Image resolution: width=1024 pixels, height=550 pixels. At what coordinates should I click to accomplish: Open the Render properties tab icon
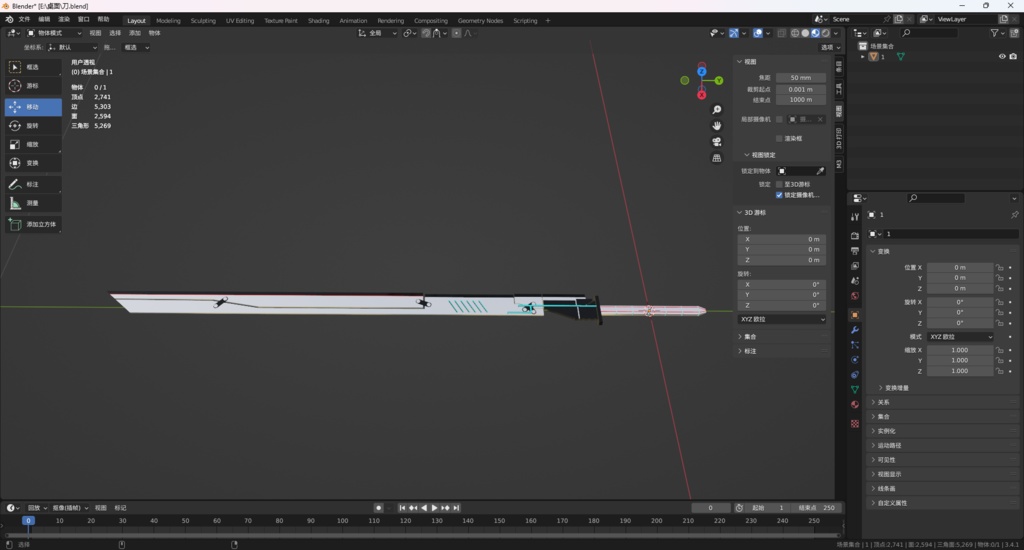click(855, 235)
